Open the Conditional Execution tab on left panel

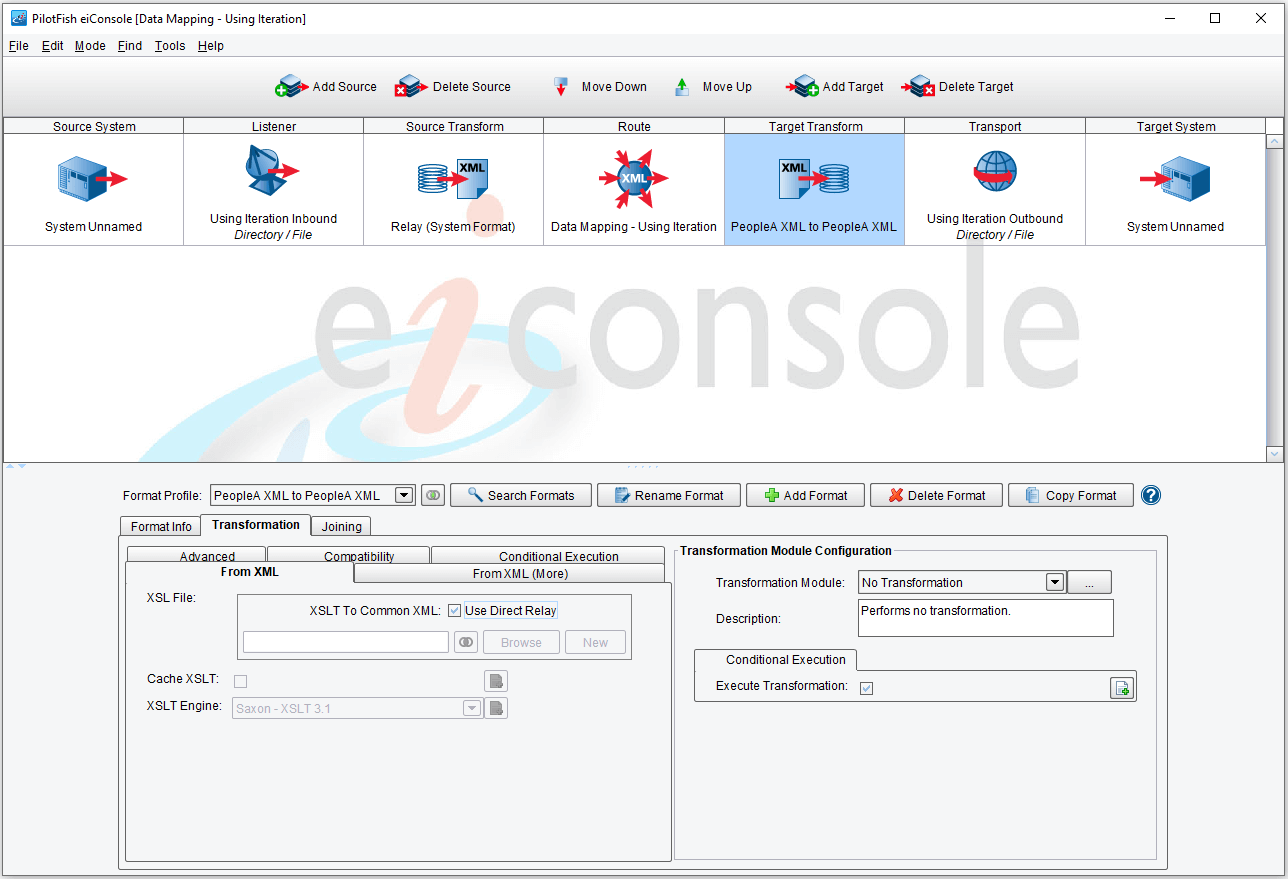click(548, 556)
